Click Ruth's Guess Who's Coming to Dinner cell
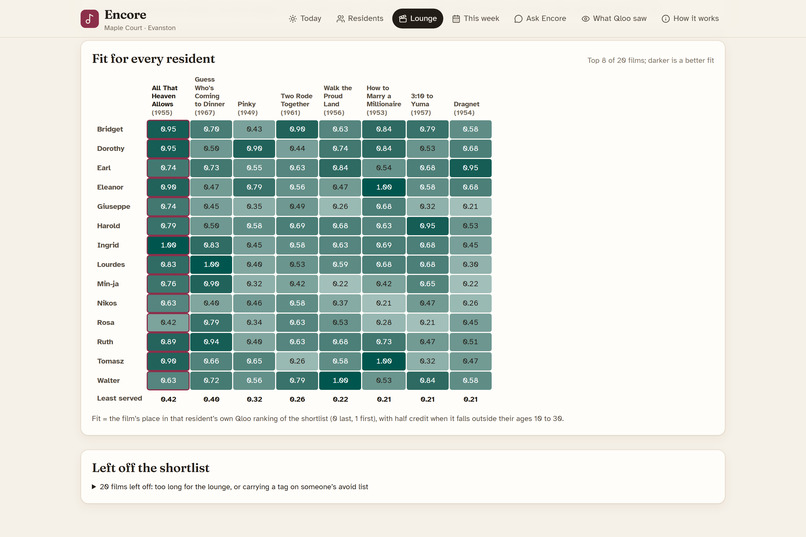 [x=211, y=342]
